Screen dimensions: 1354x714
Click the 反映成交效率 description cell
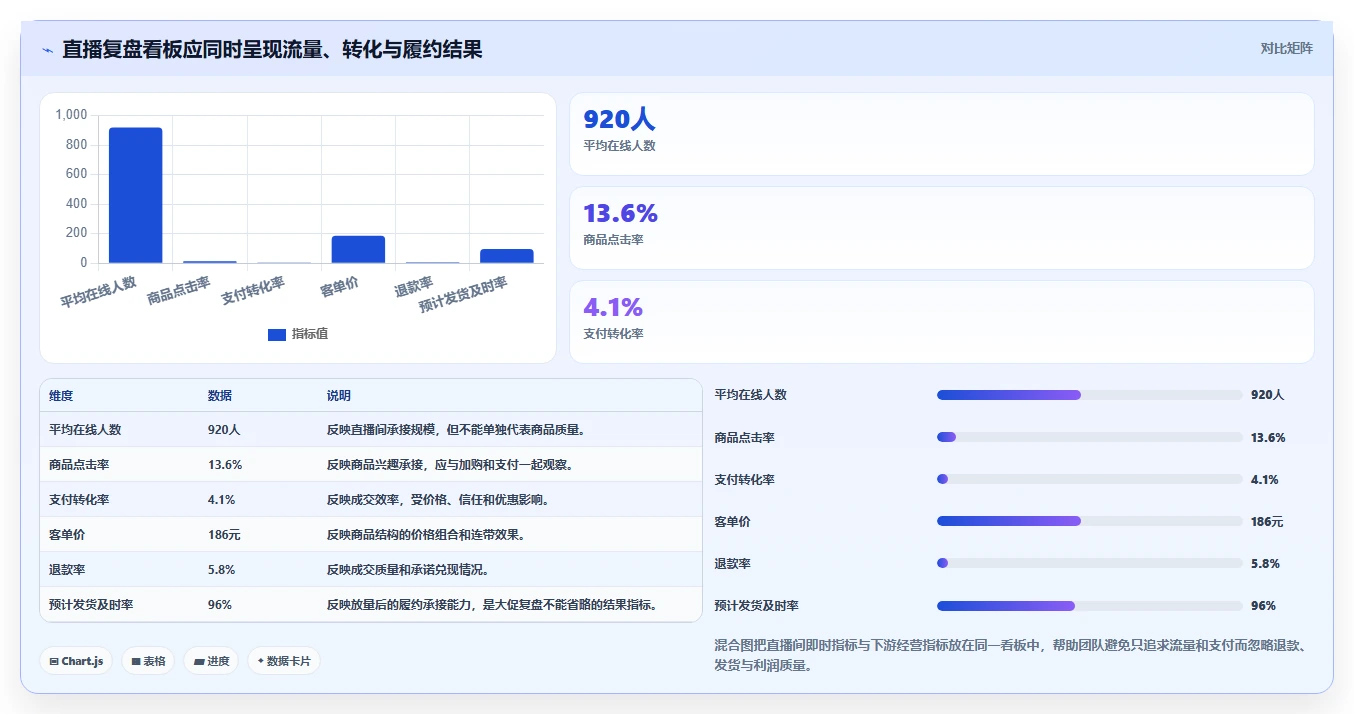click(x=437, y=500)
